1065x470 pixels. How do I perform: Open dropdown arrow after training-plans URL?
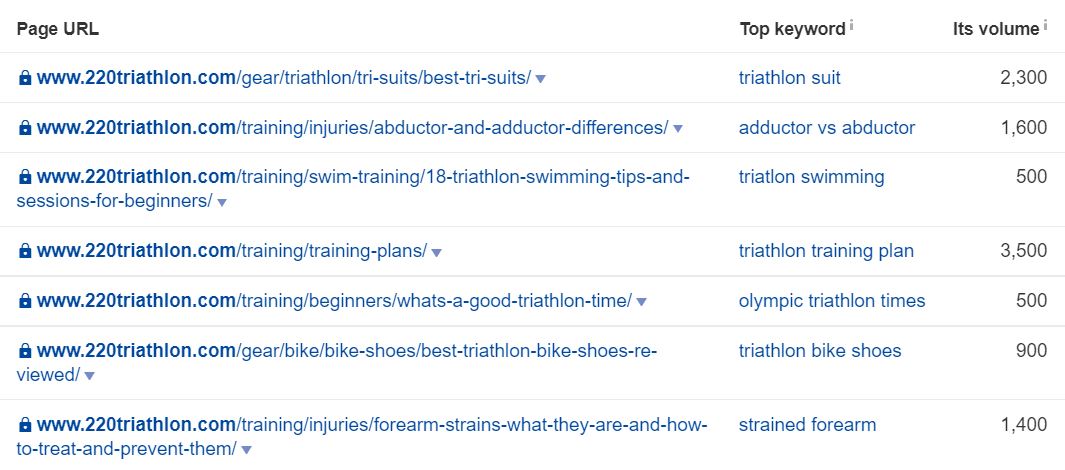click(x=437, y=253)
